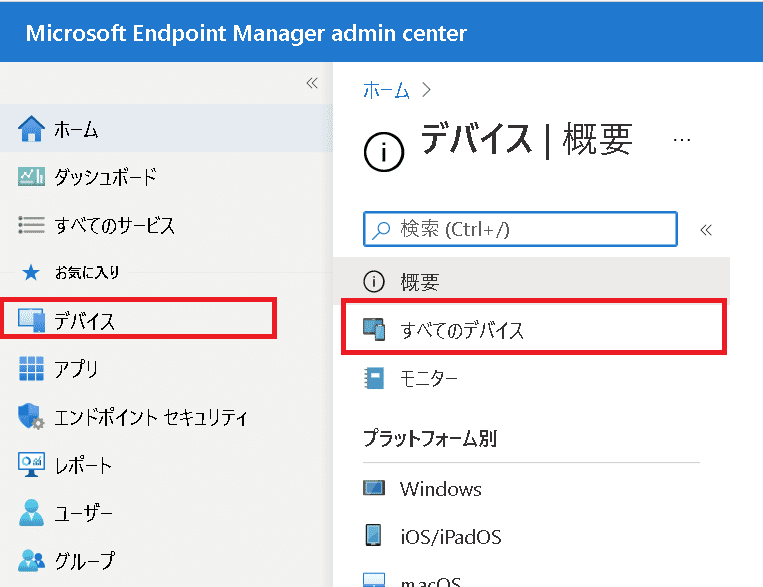763x587 pixels.
Task: Click the macOS platform icon
Action: 374,580
